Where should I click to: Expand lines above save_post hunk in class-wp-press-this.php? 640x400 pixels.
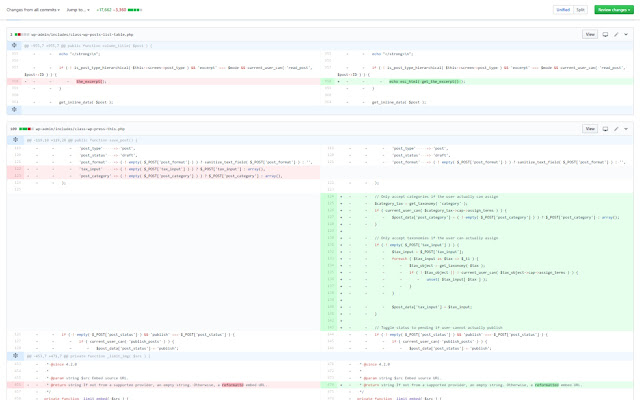click(14, 141)
